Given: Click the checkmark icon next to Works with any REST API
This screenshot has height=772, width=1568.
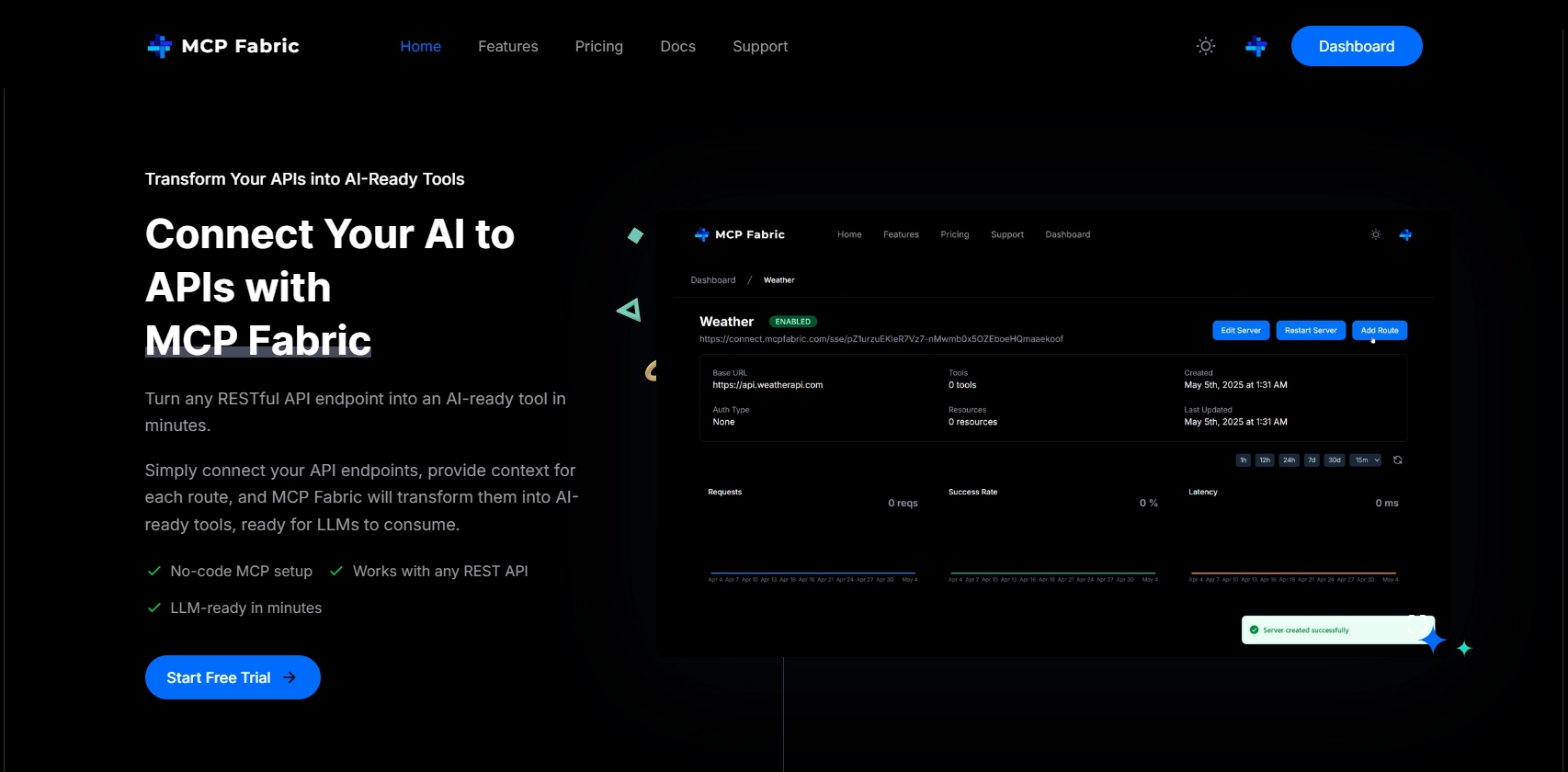Looking at the screenshot, I should (x=336, y=572).
